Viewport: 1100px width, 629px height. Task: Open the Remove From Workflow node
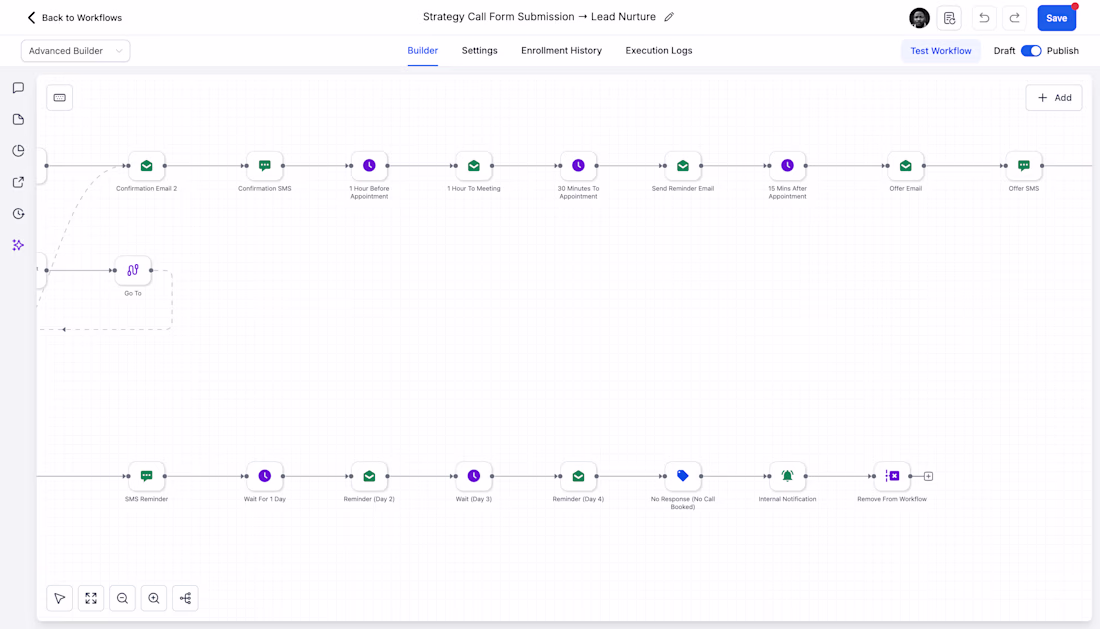[x=892, y=476]
